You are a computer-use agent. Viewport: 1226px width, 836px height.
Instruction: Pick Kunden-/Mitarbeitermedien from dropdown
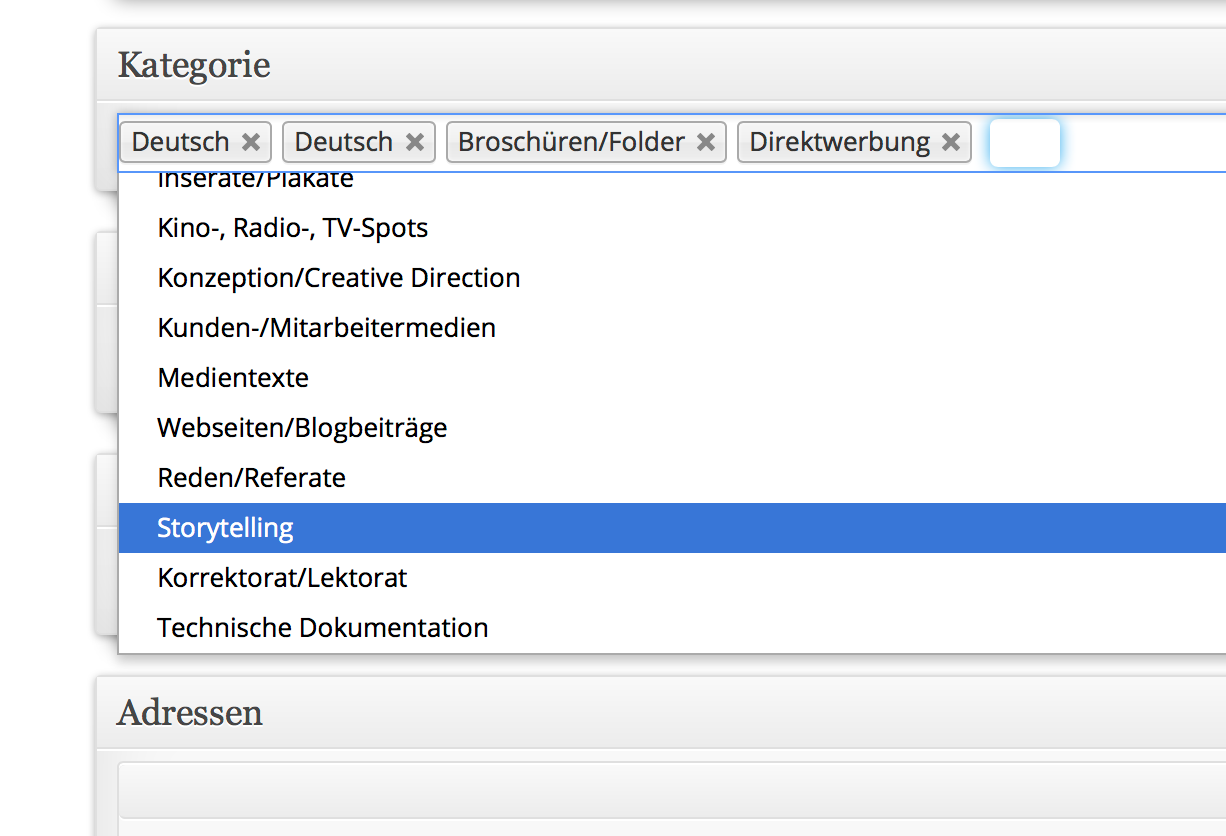[672, 328]
